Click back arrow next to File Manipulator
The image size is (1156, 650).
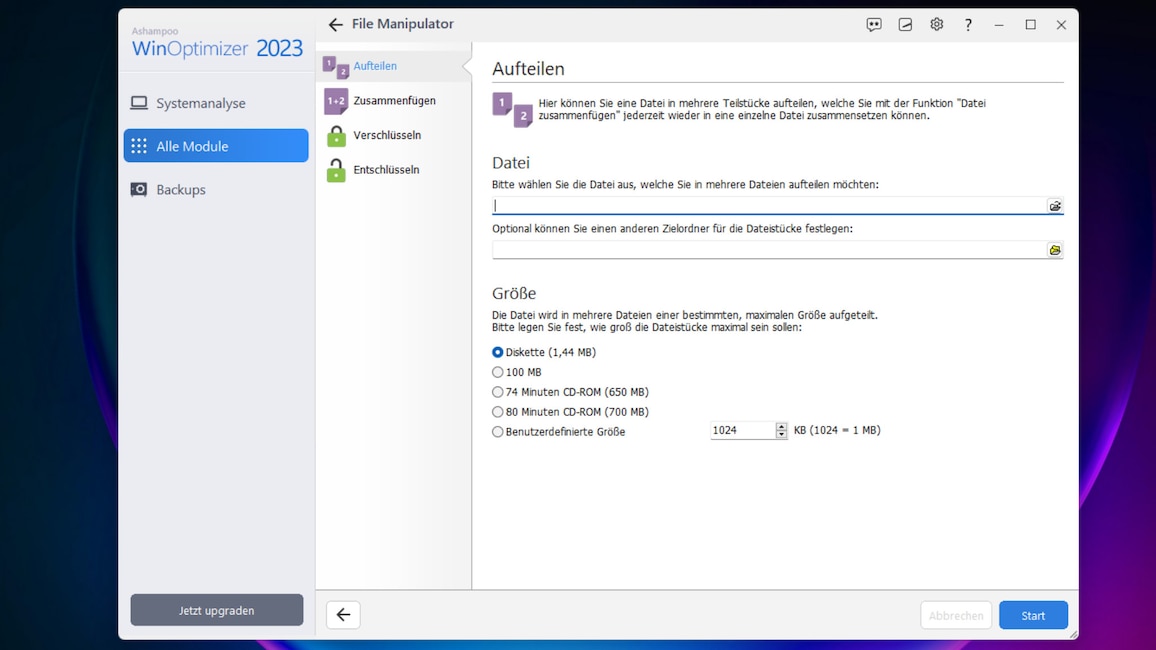(x=335, y=25)
